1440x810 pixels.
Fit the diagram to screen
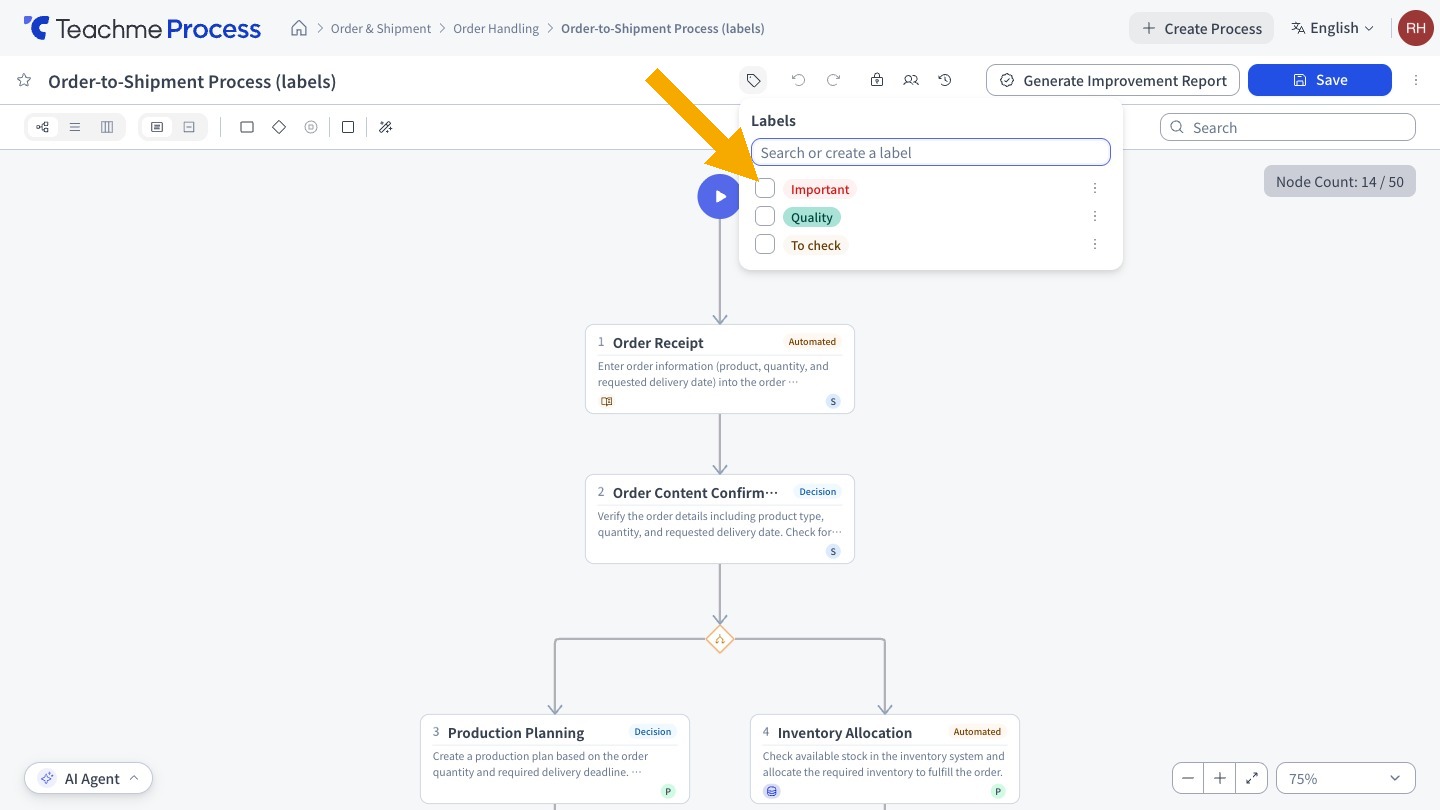pos(1251,778)
